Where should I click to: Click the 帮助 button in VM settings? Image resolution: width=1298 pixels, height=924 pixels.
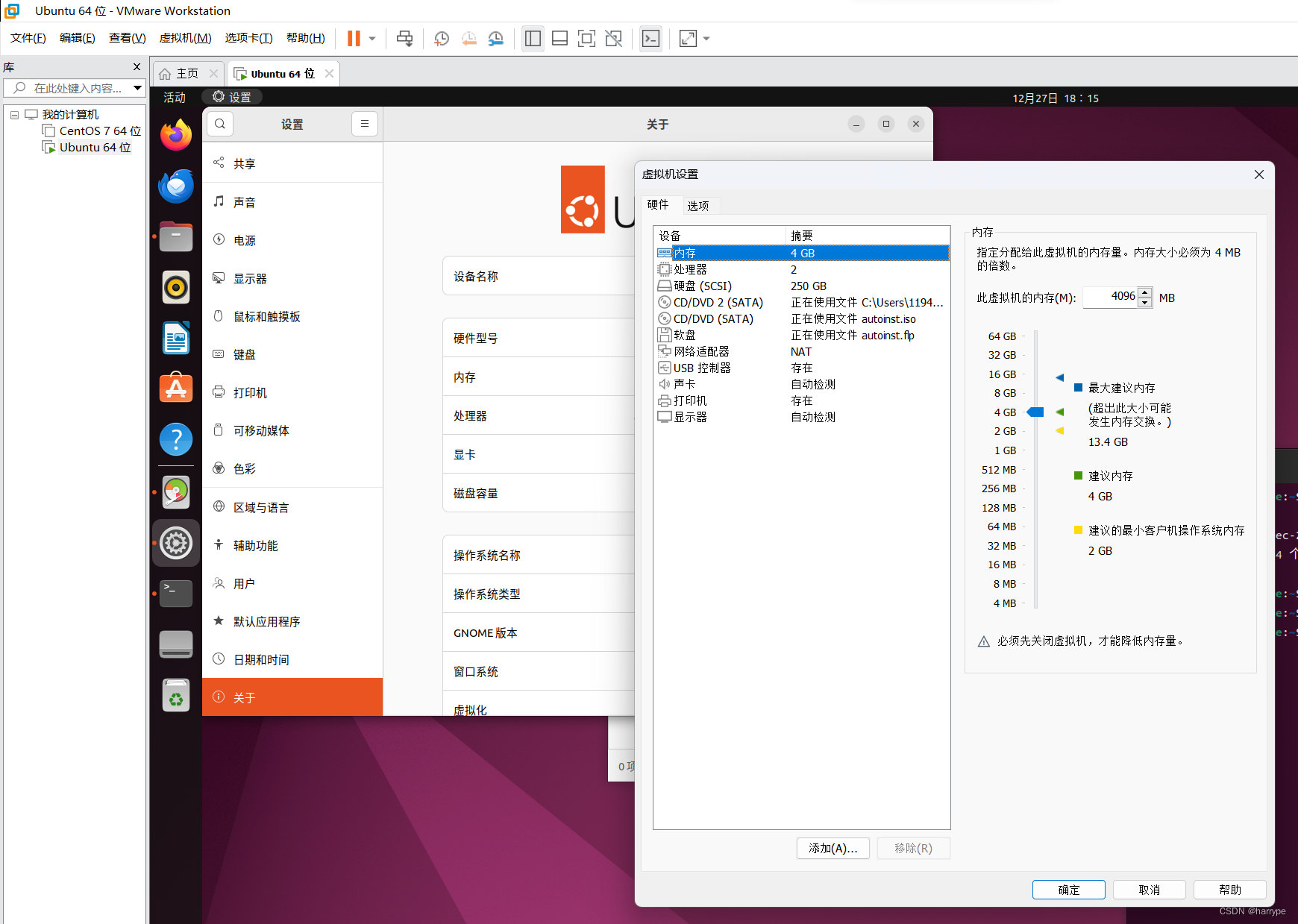(x=1230, y=890)
